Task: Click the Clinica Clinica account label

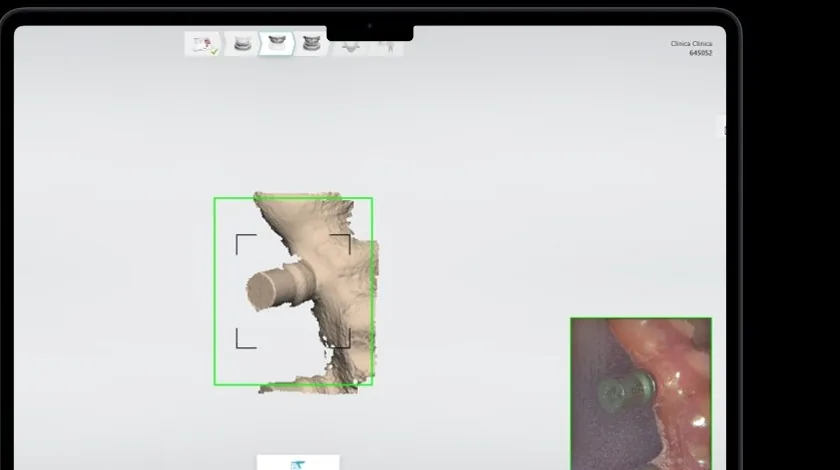Action: [691, 44]
